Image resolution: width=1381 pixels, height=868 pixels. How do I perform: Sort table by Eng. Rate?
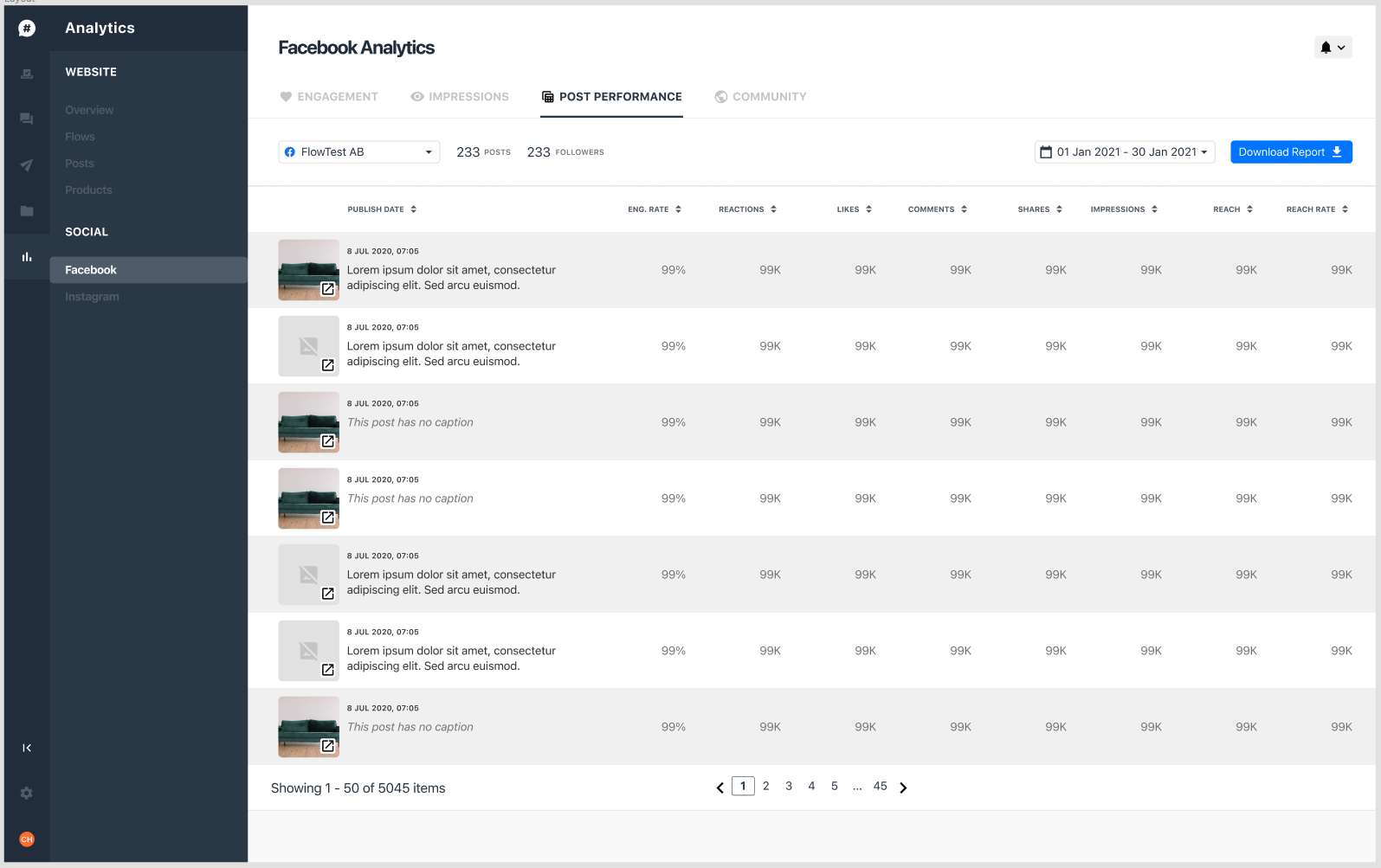point(655,209)
